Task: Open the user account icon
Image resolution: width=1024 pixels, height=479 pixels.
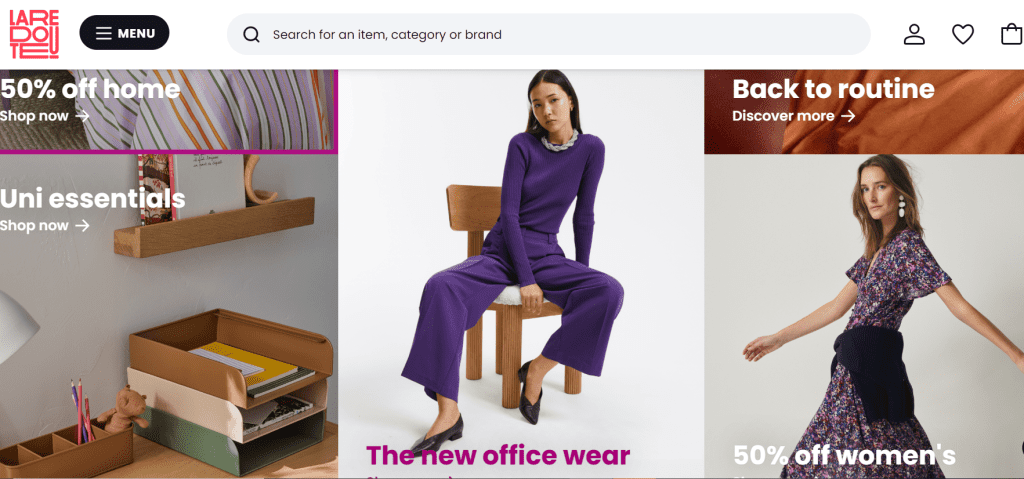Action: click(x=914, y=34)
